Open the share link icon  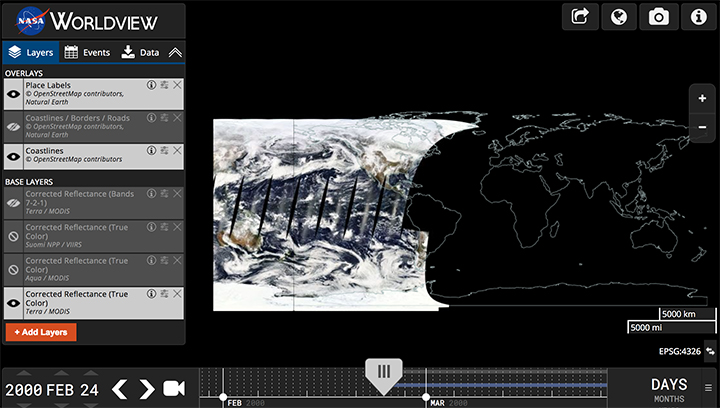(x=580, y=16)
